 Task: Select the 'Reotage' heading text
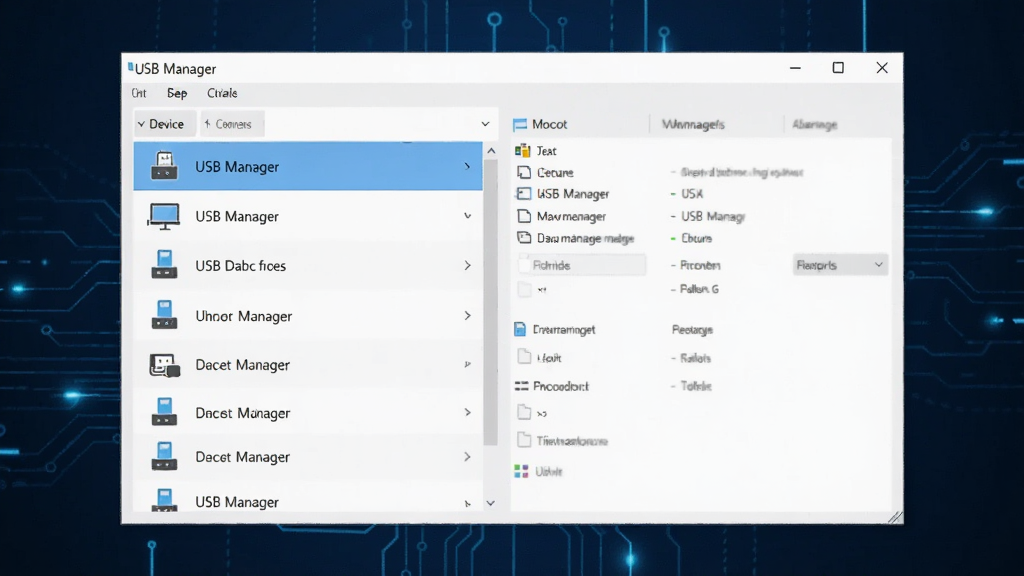pyautogui.click(x=692, y=330)
